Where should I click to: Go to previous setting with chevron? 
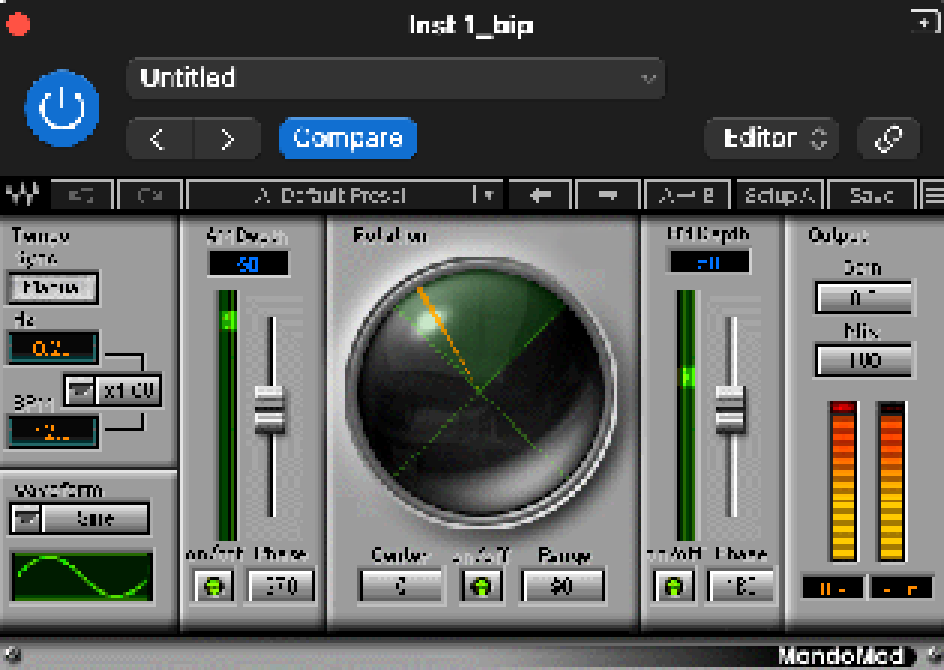[x=159, y=139]
